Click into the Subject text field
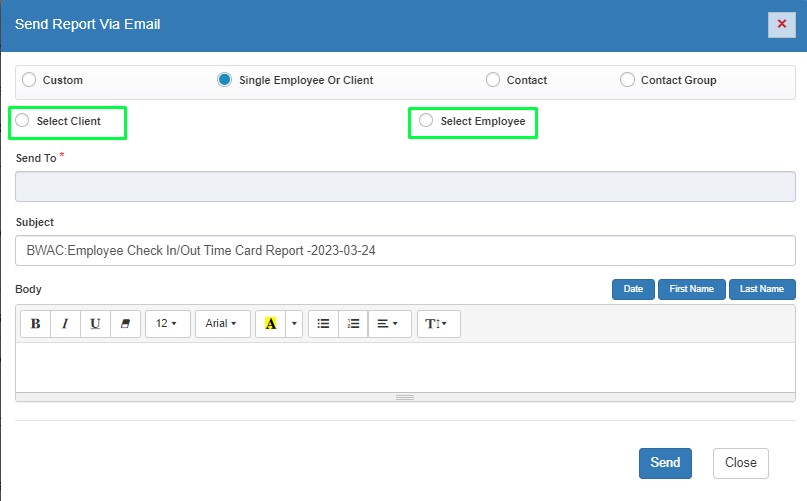Viewport: 807px width, 501px height. click(x=405, y=251)
